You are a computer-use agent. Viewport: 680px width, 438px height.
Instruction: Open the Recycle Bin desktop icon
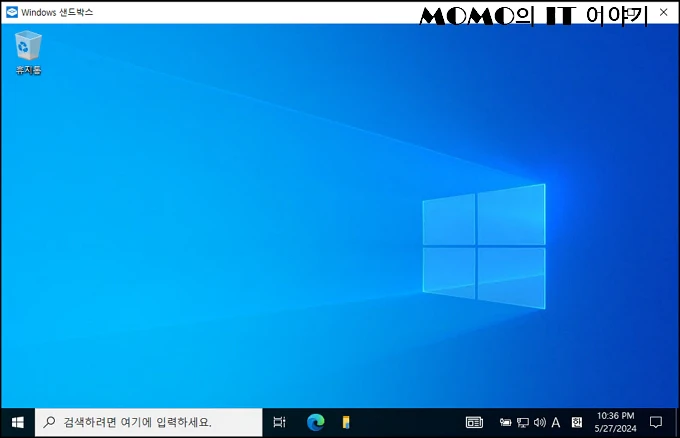[28, 52]
